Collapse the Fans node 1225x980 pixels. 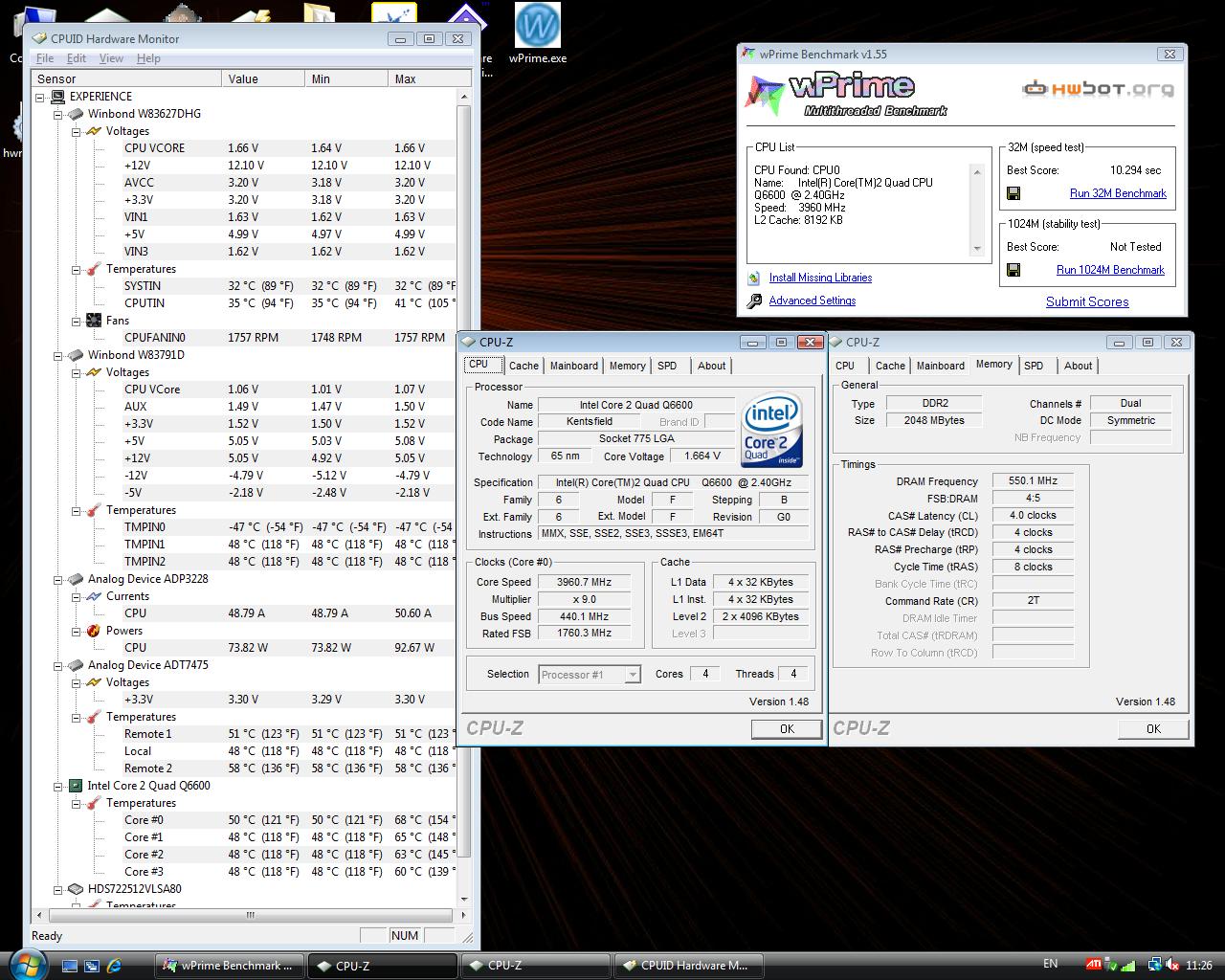77,321
